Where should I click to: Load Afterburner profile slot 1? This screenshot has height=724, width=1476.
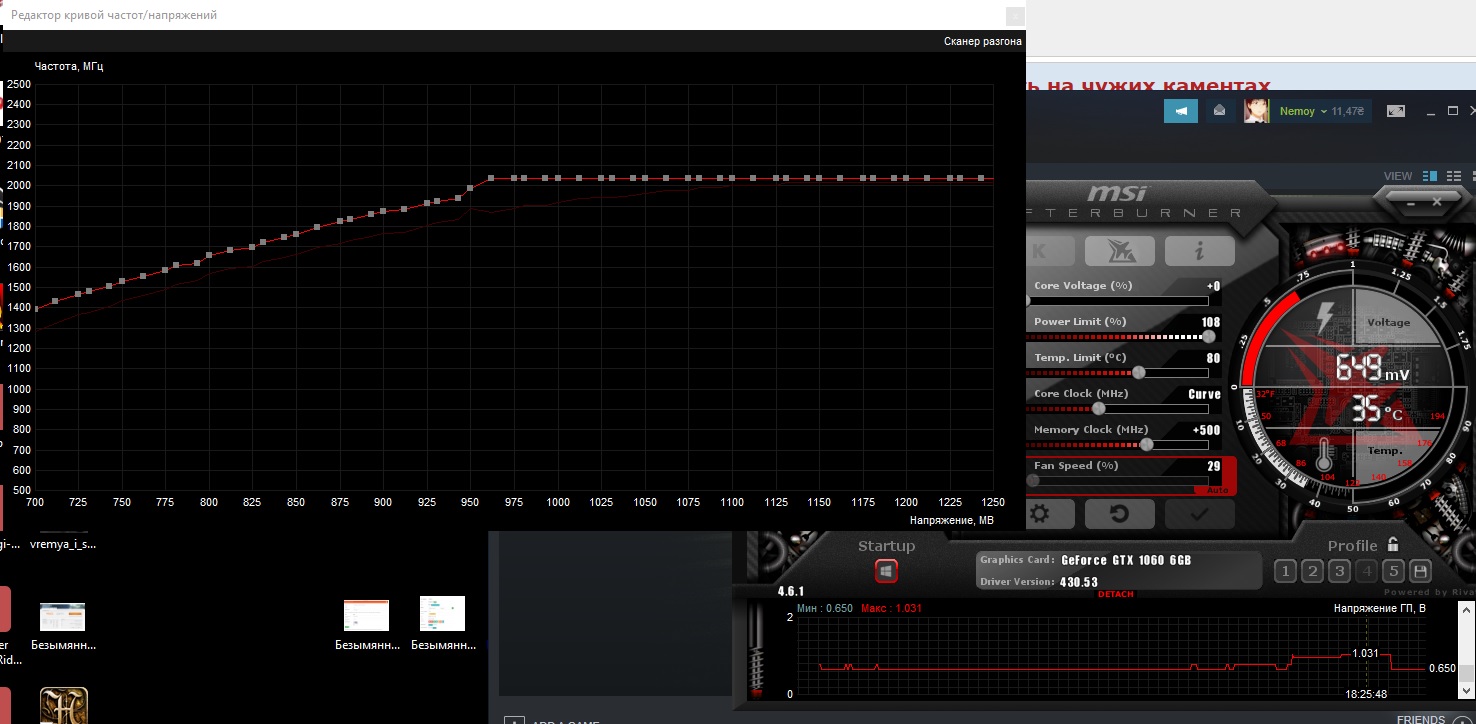point(1285,572)
